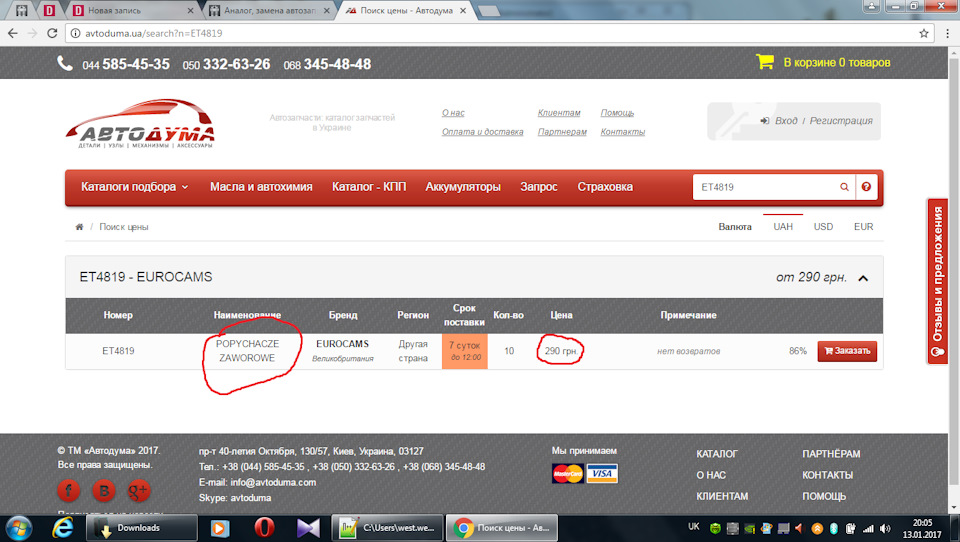Open Партнерам header link
The height and width of the screenshot is (542, 960).
pos(562,132)
